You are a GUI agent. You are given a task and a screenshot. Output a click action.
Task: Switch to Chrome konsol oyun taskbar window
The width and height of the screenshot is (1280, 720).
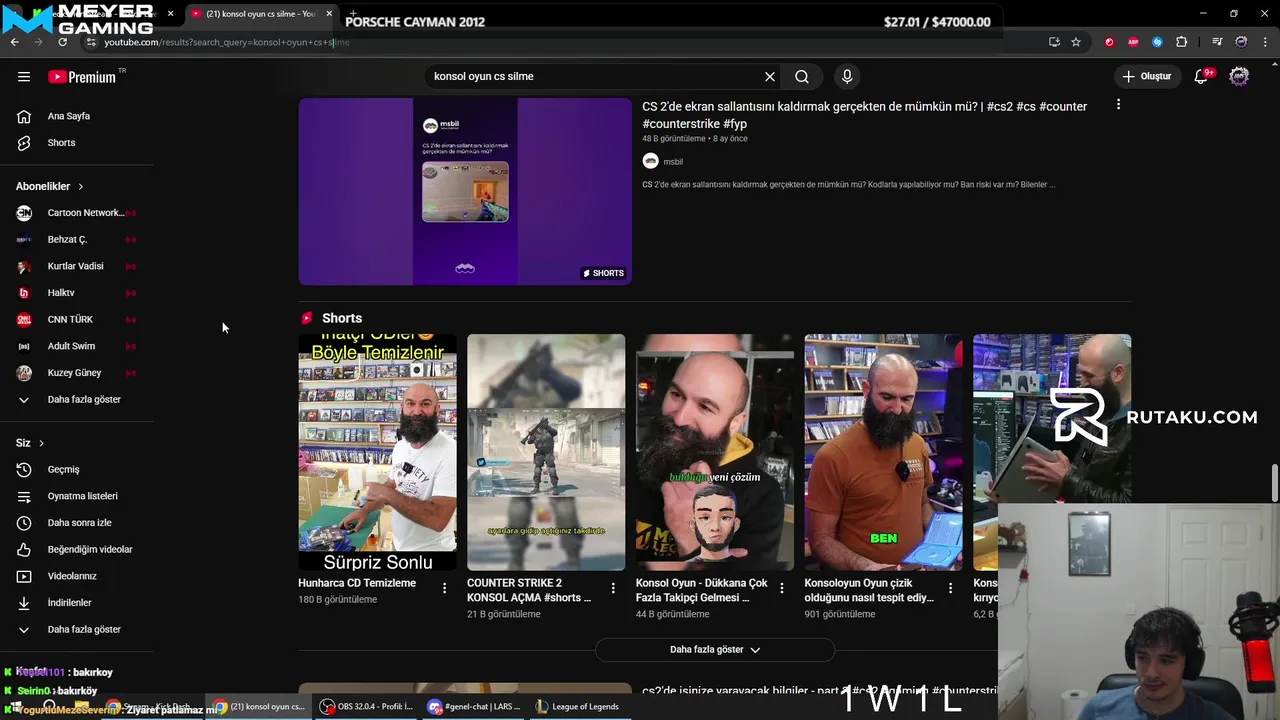(259, 706)
